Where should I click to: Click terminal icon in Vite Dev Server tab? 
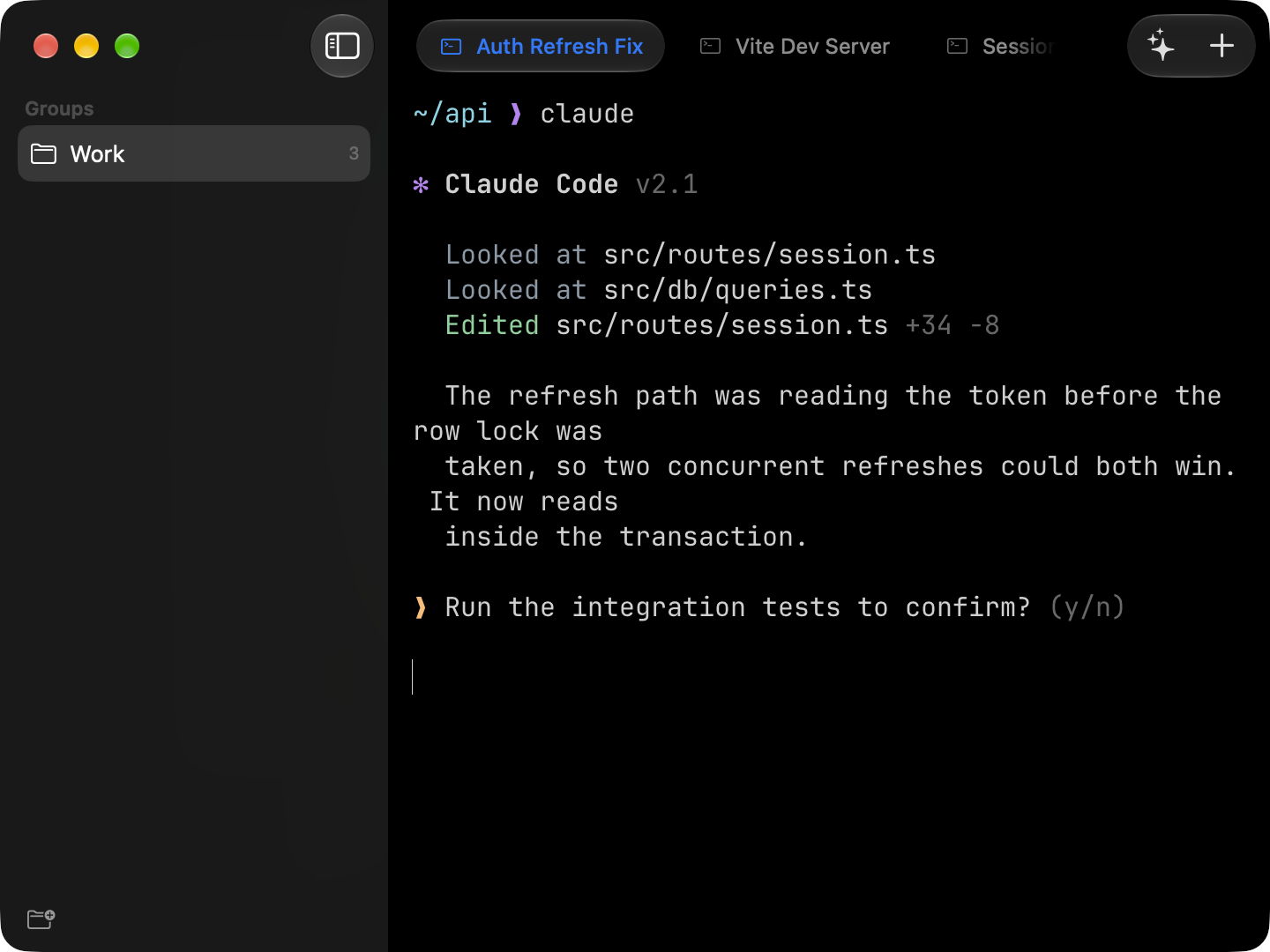tap(711, 47)
